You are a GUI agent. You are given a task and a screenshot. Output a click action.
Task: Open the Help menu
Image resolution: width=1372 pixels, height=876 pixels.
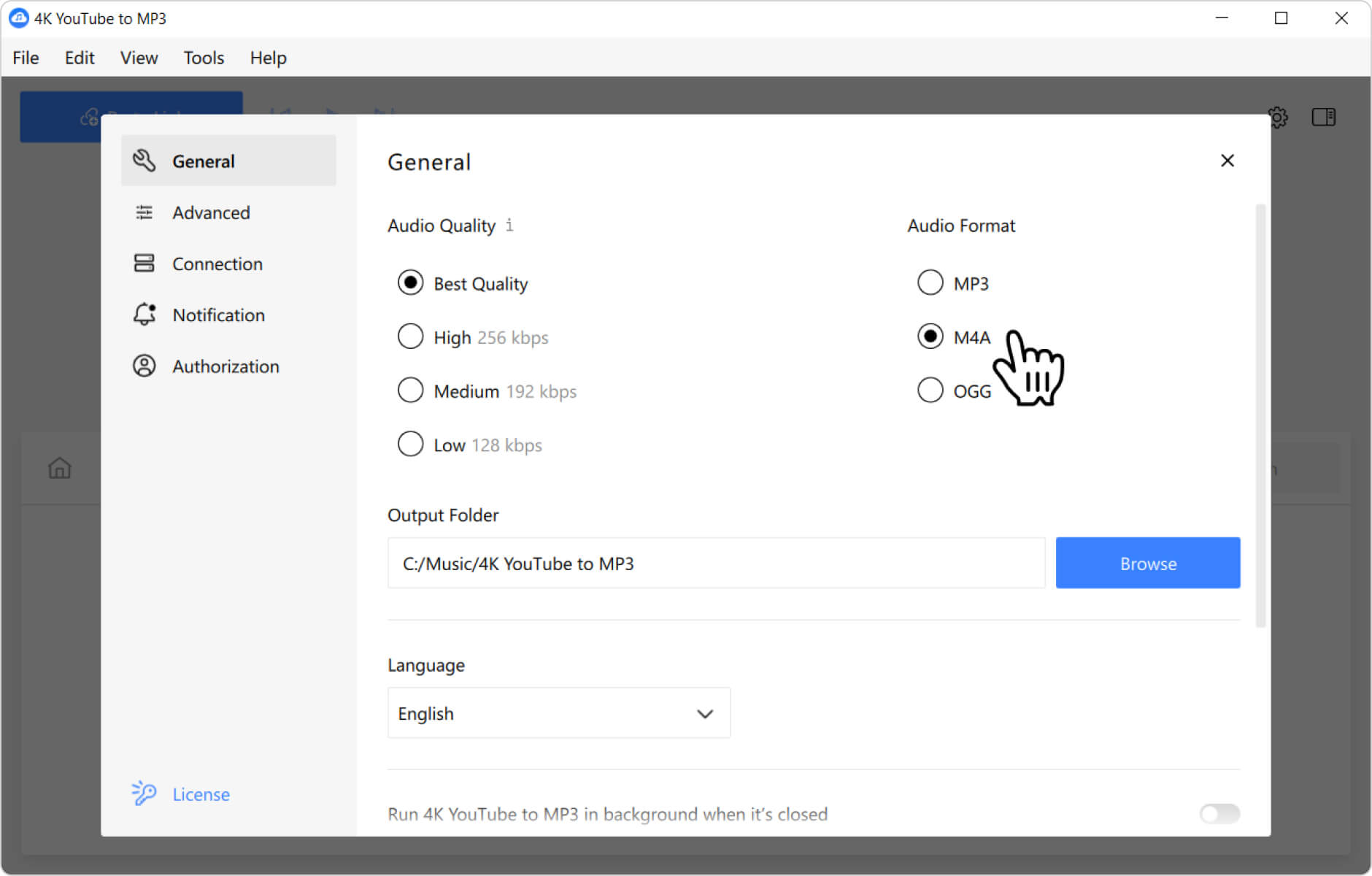point(268,58)
